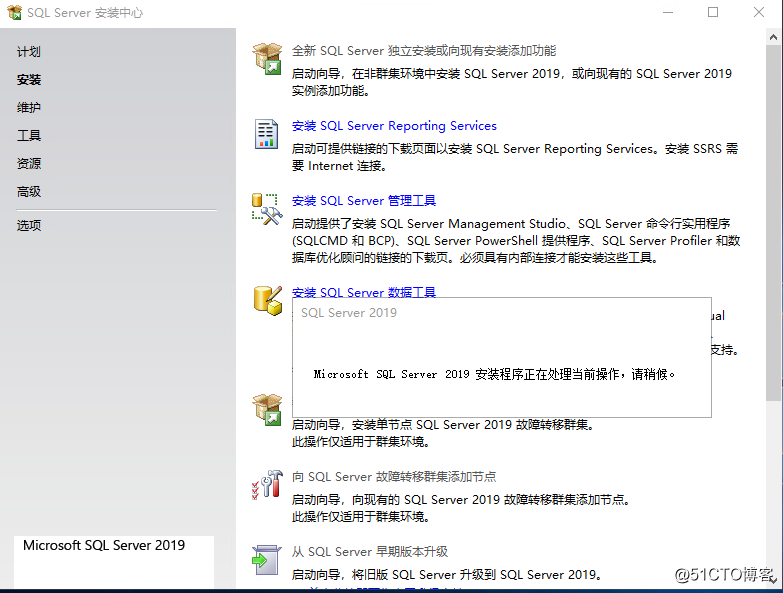The image size is (783, 593).
Task: Click the vertical scrollbar thumb
Action: point(773,223)
